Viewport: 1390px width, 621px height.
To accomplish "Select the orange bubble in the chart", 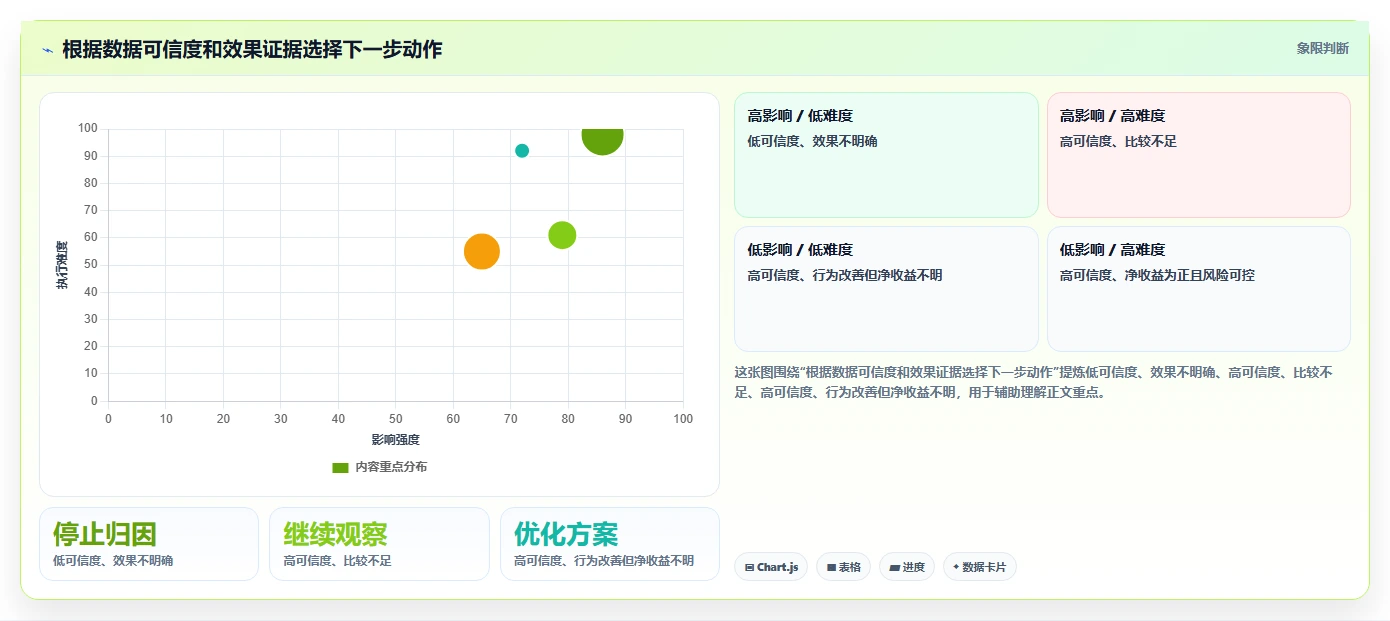I will tap(482, 251).
